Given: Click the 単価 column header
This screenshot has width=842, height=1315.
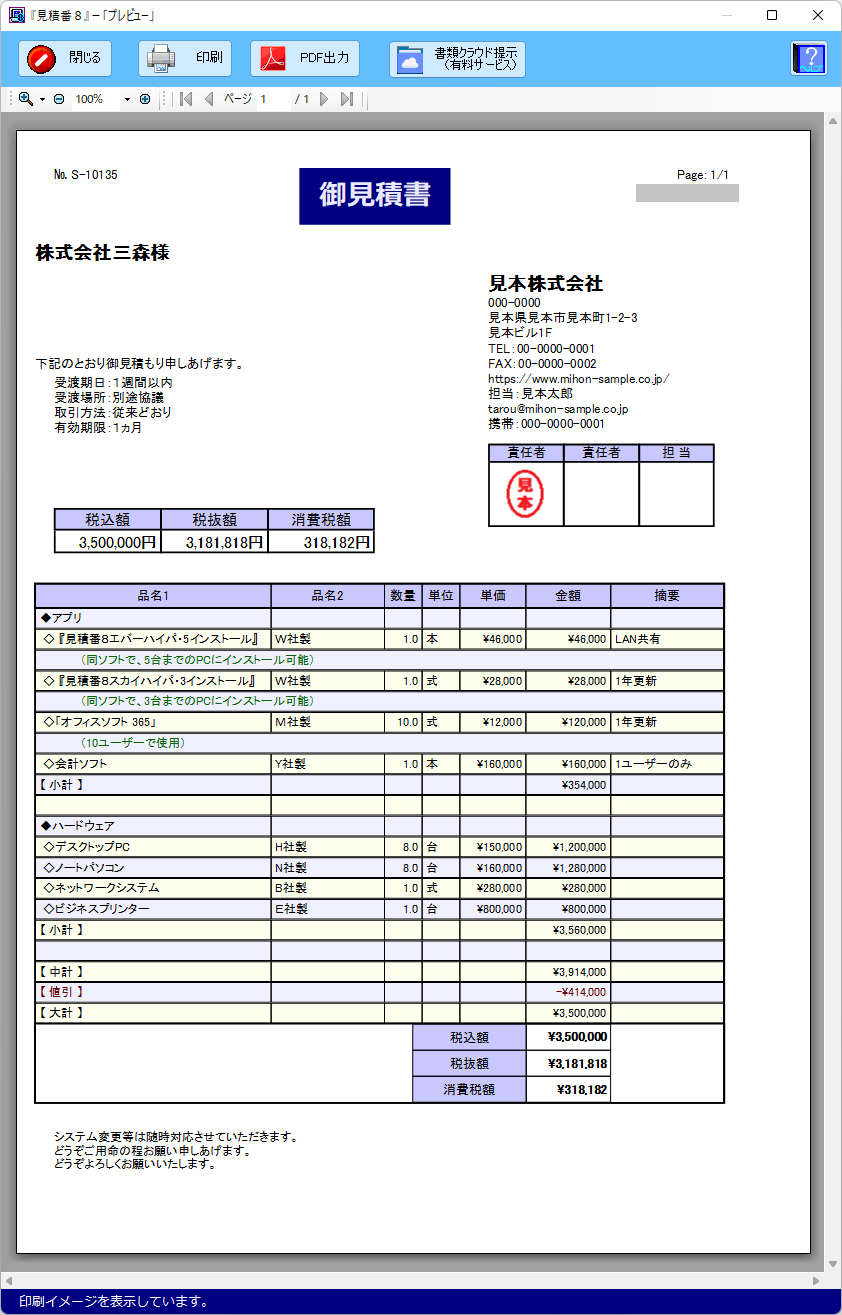Looking at the screenshot, I should click(493, 596).
